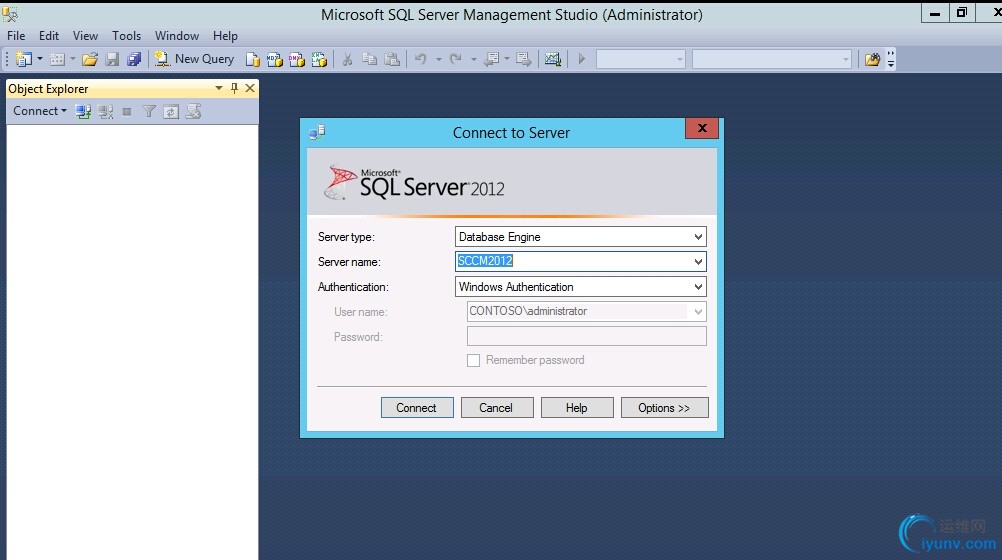Click the Save All icon
This screenshot has width=1002, height=560.
(x=134, y=59)
